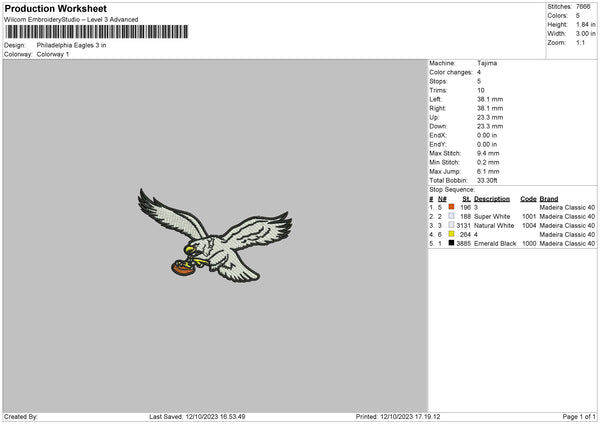The image size is (600, 424).
Task: Click the Max Jump value '6.1 mm'
Action: pyautogui.click(x=488, y=171)
